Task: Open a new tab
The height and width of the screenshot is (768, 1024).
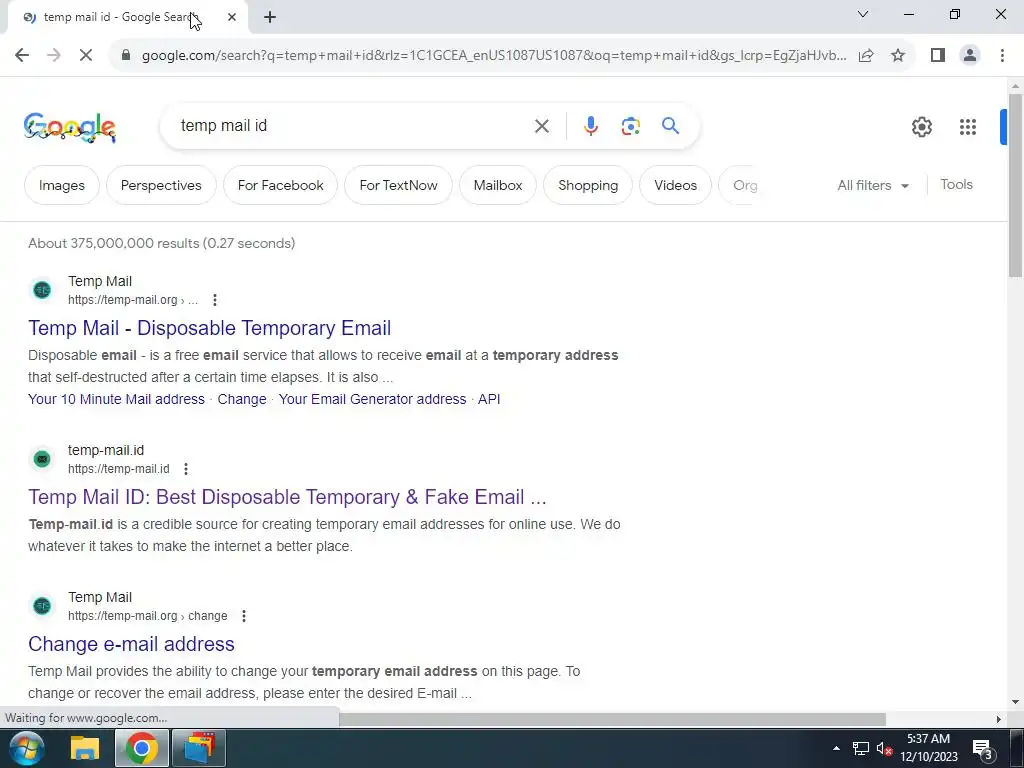Action: (270, 18)
